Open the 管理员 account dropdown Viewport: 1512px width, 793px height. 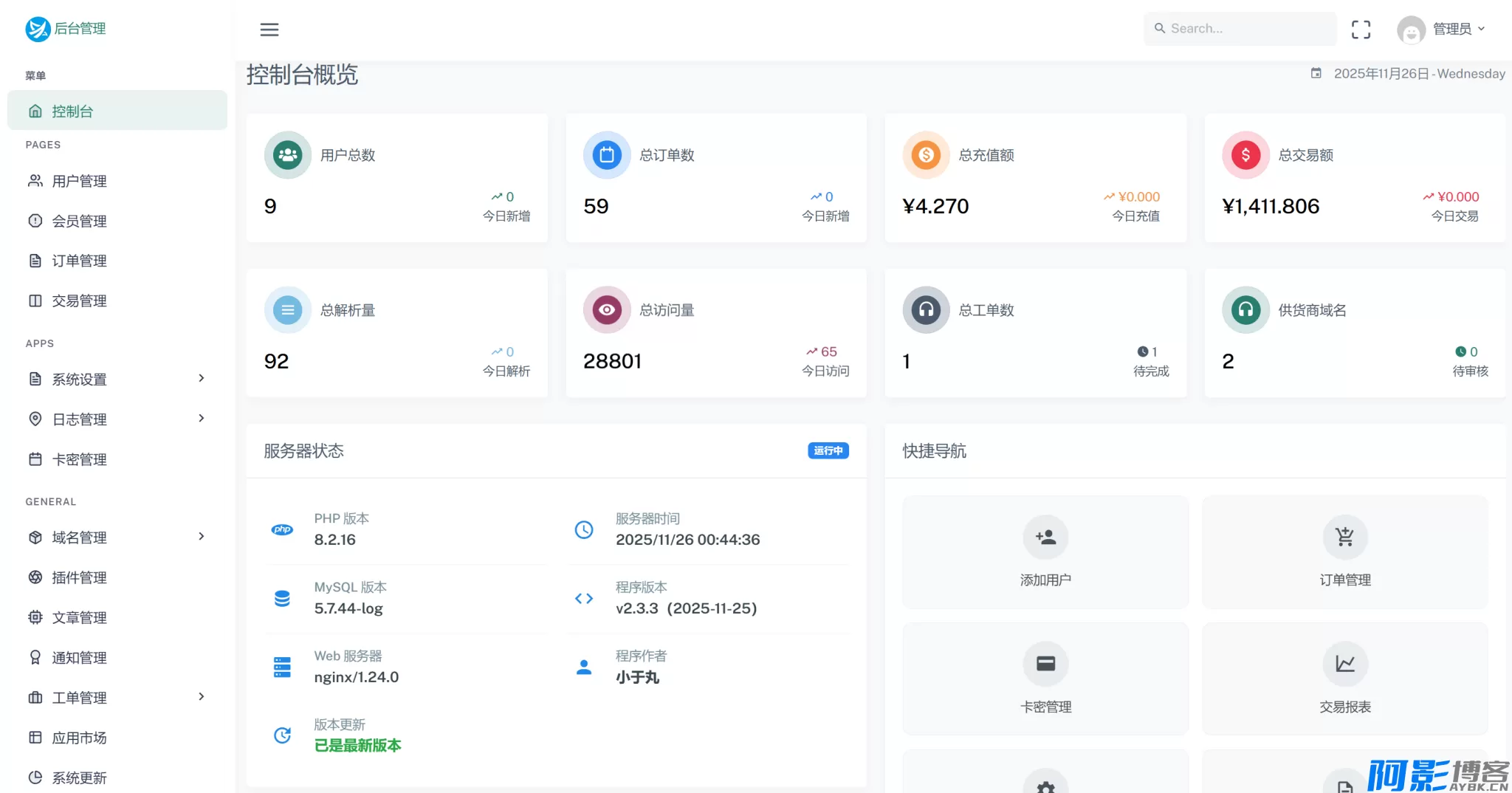click(x=1442, y=30)
